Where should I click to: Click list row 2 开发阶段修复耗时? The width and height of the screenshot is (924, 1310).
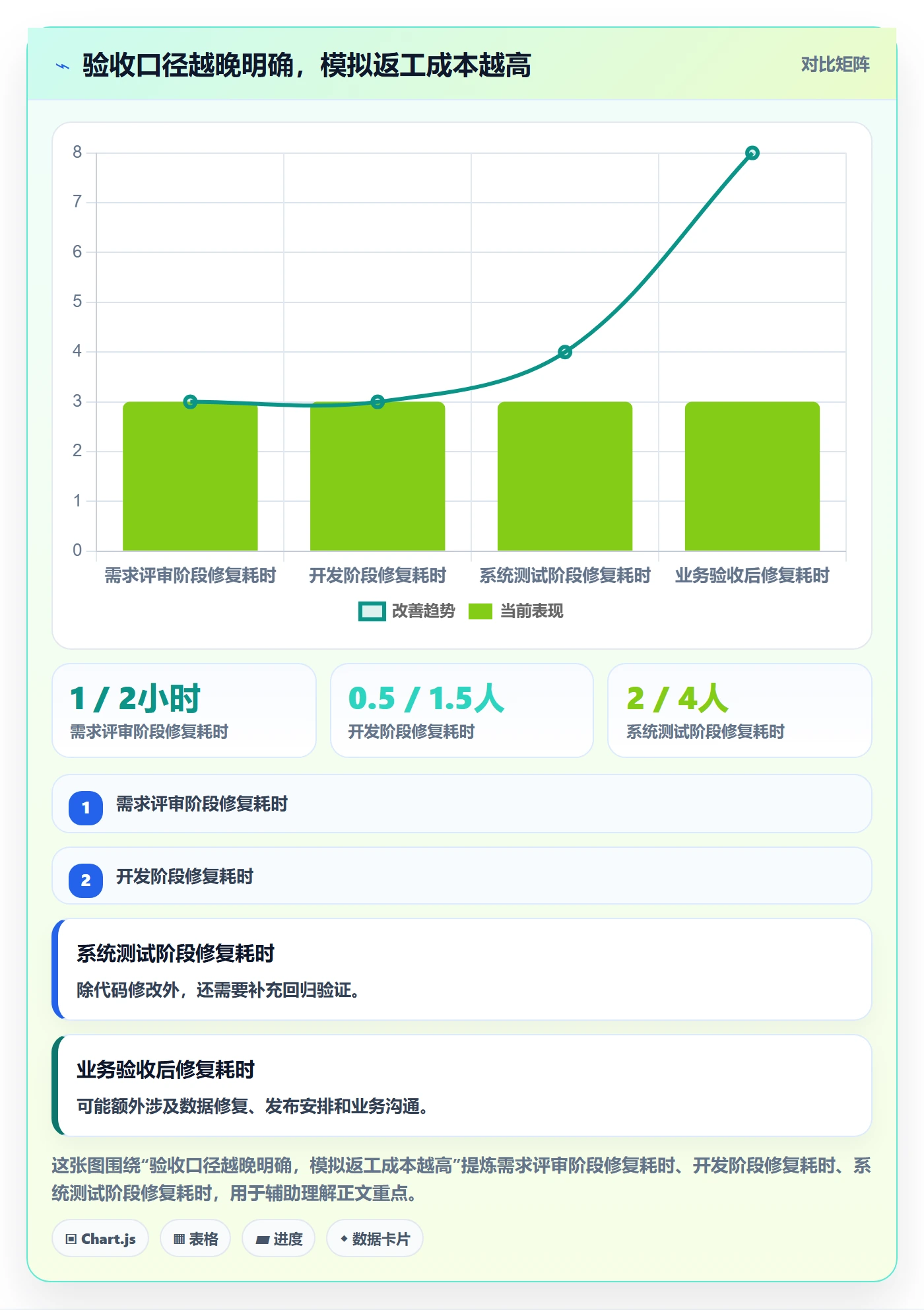(462, 876)
